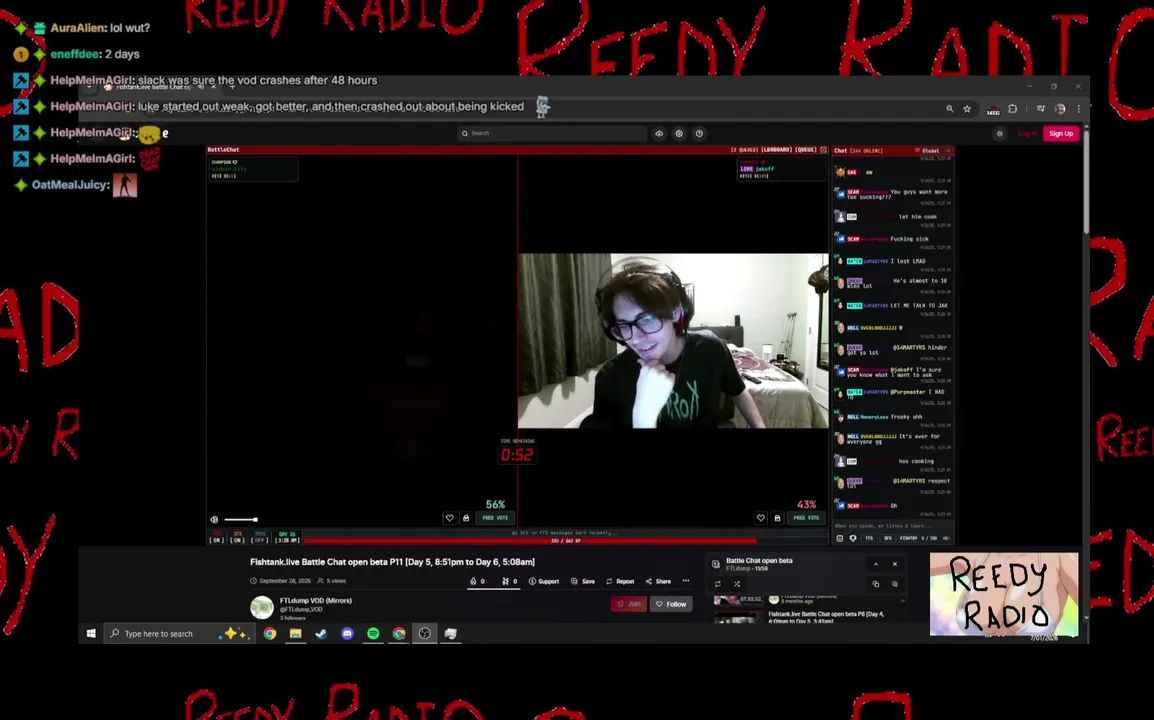Mute the video player volume icon
The width and height of the screenshot is (1154, 720).
click(214, 520)
